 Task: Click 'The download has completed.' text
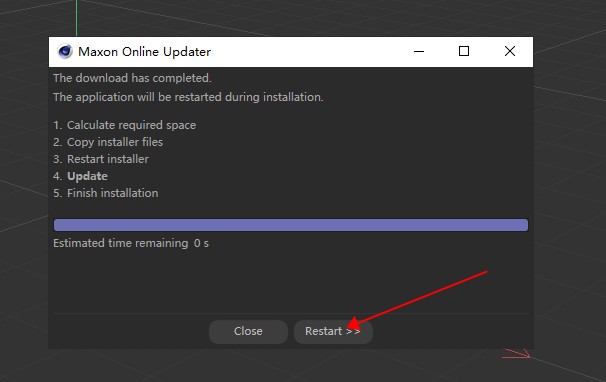click(x=132, y=78)
